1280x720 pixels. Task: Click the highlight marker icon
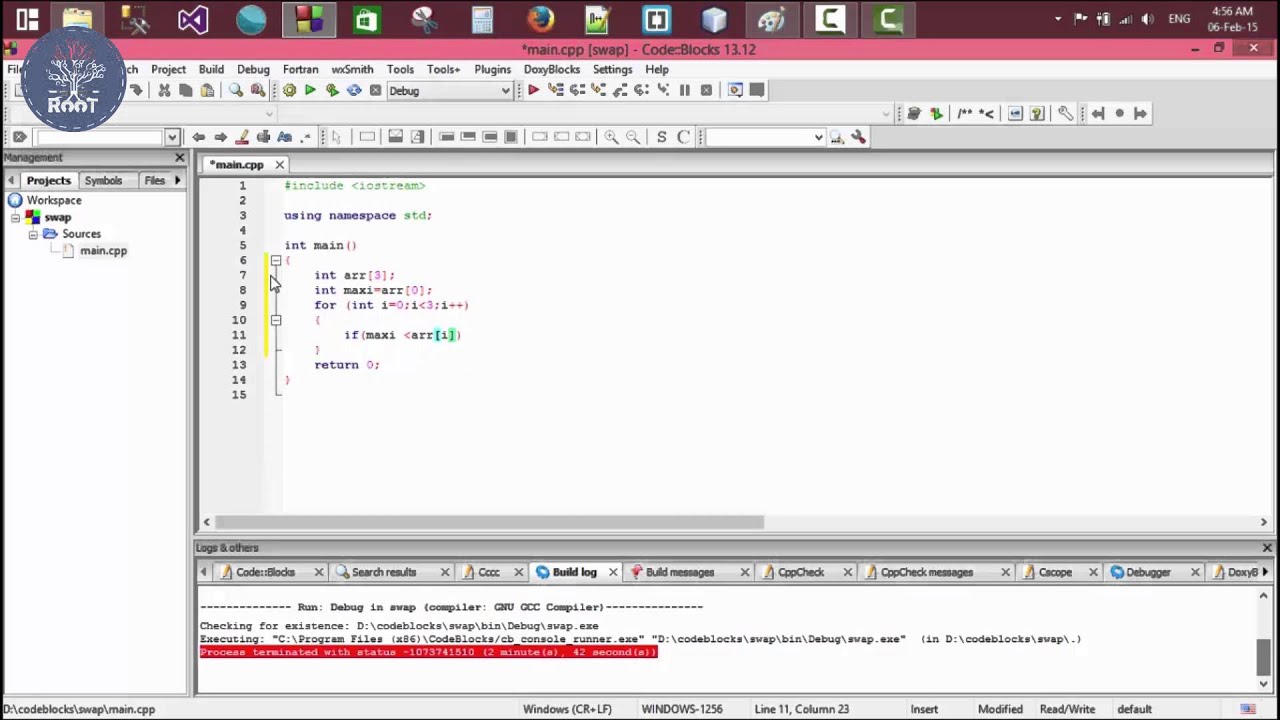pyautogui.click(x=242, y=137)
